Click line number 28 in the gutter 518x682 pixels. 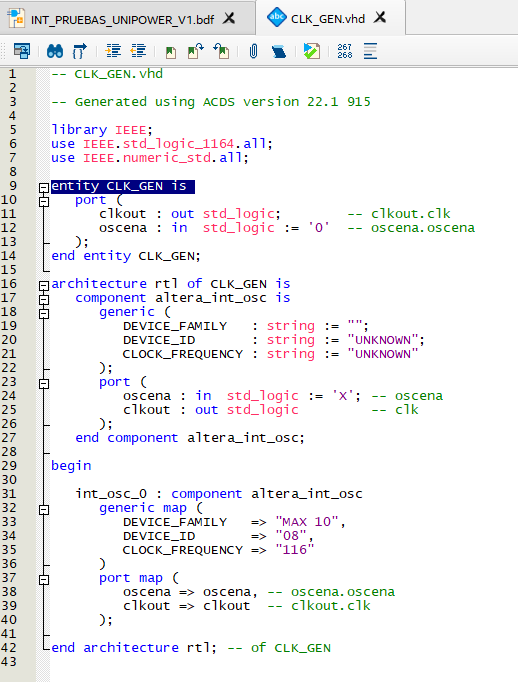9,451
